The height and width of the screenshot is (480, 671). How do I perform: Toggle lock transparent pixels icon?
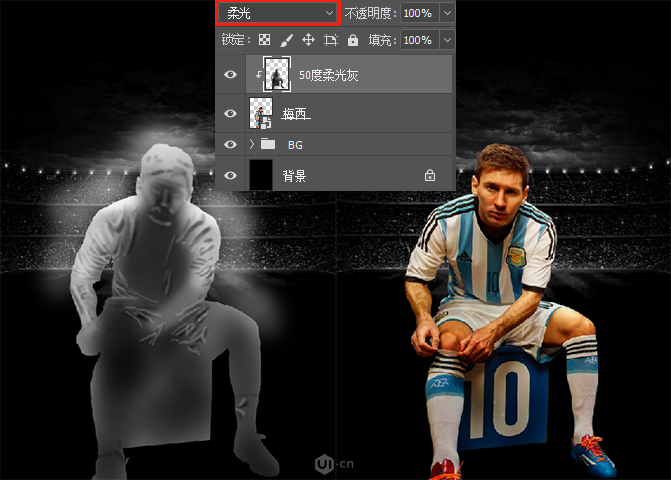click(x=264, y=40)
